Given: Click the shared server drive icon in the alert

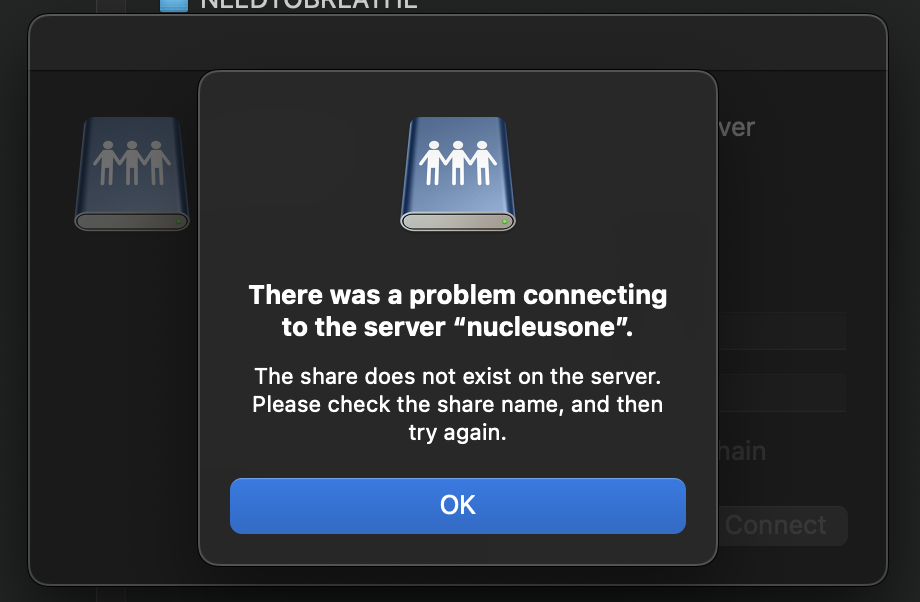Looking at the screenshot, I should (458, 174).
